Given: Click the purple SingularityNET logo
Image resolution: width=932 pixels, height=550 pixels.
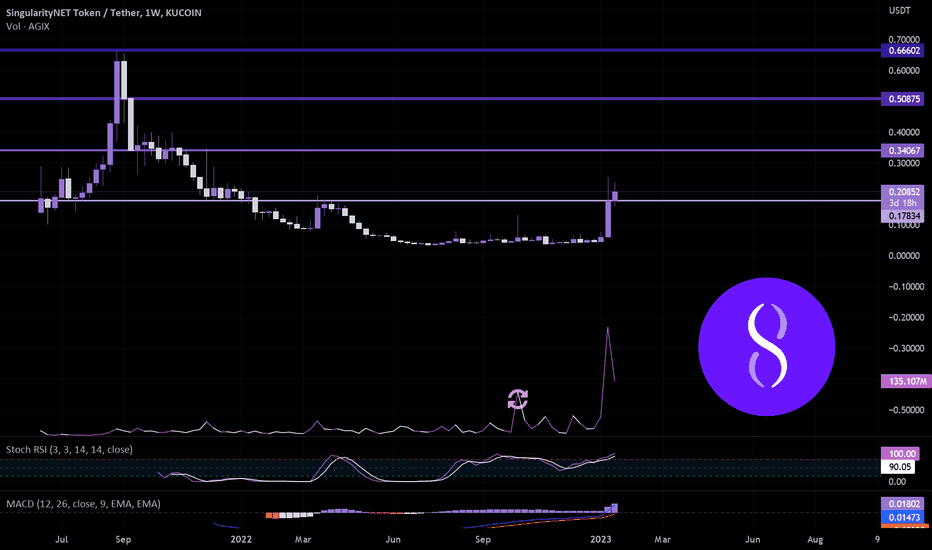Looking at the screenshot, I should tap(766, 346).
